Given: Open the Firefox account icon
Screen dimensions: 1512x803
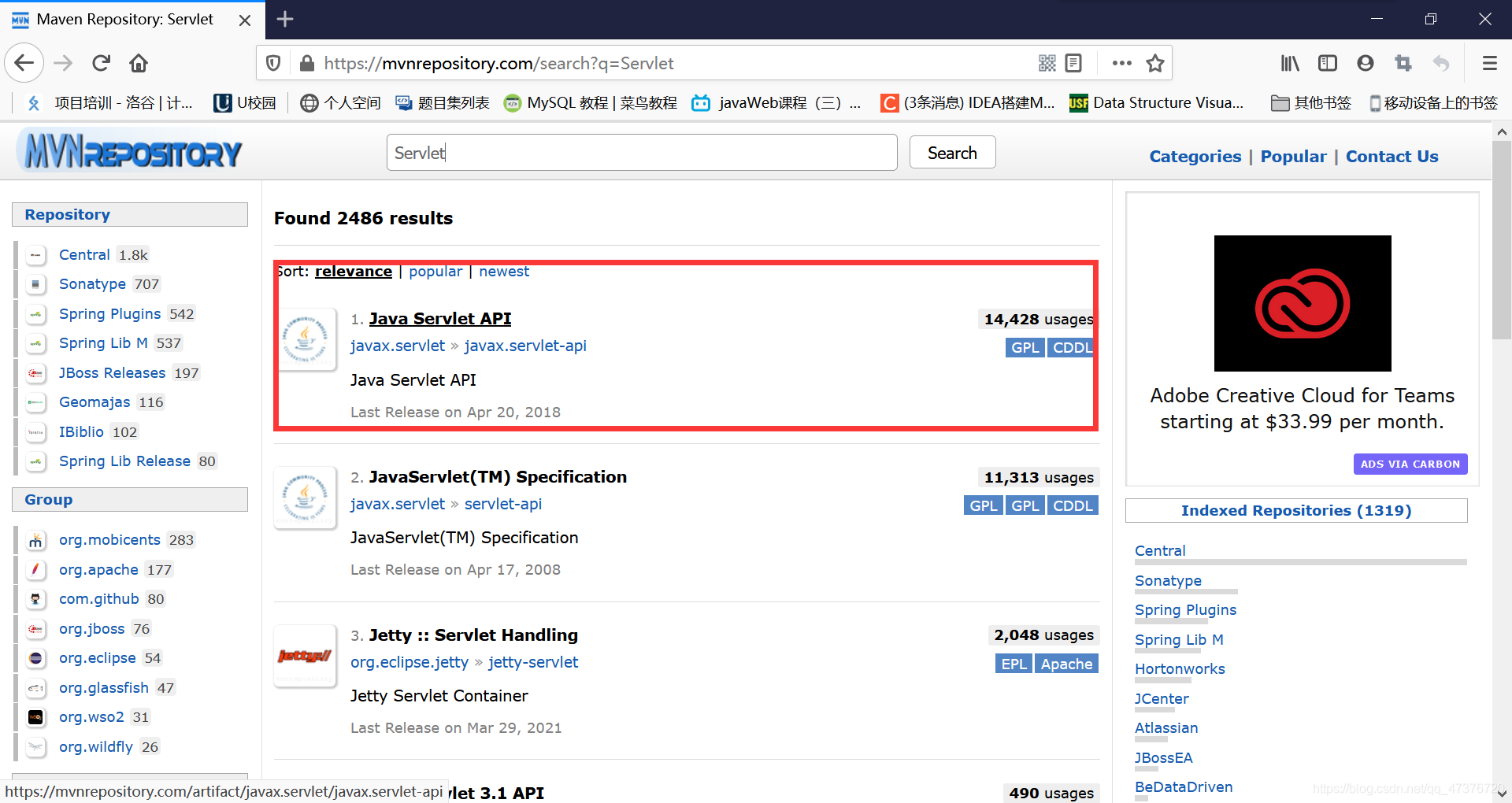Looking at the screenshot, I should pos(1366,63).
